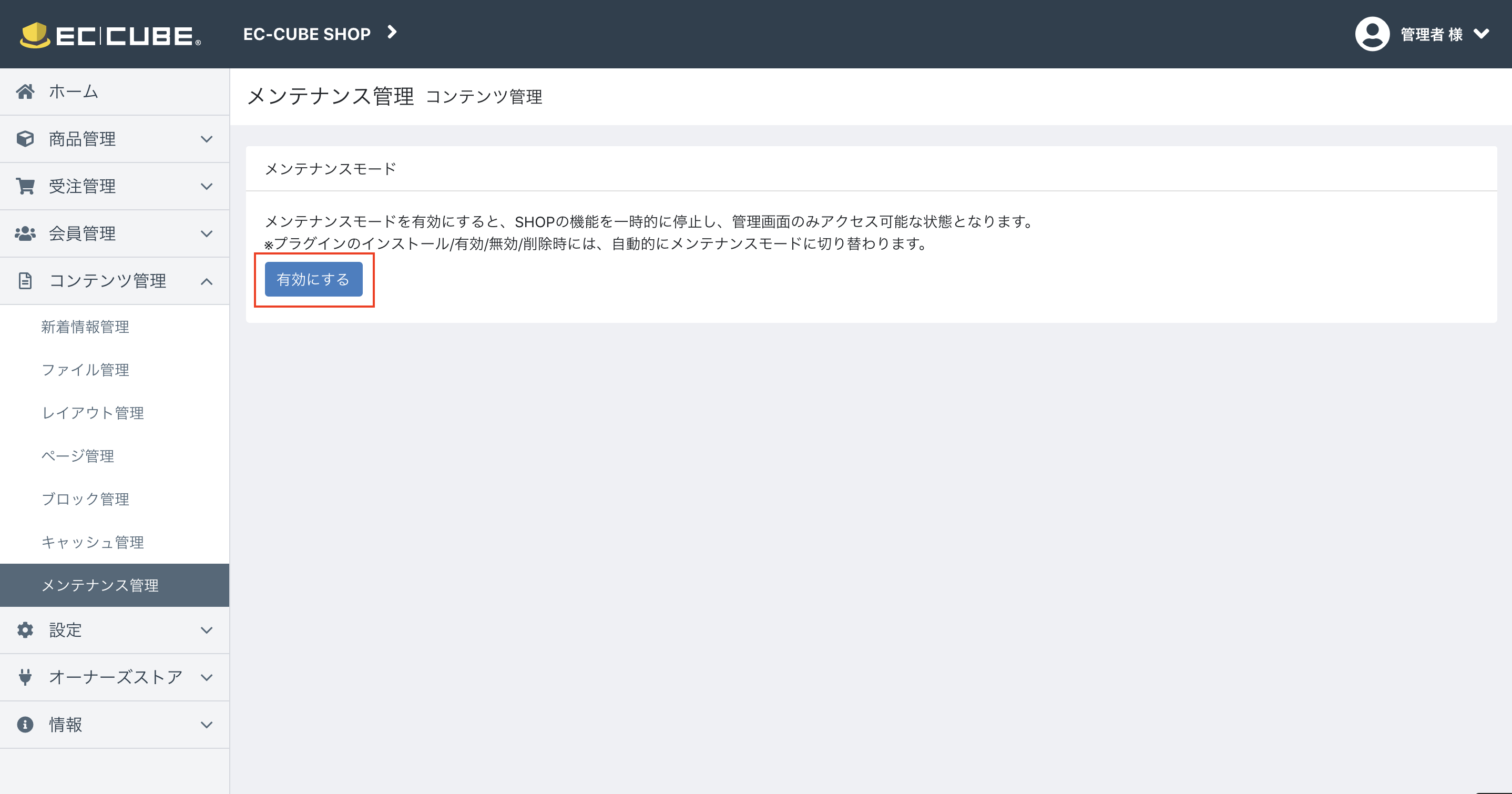Click the ホーム home icon
1512x794 pixels.
point(26,91)
